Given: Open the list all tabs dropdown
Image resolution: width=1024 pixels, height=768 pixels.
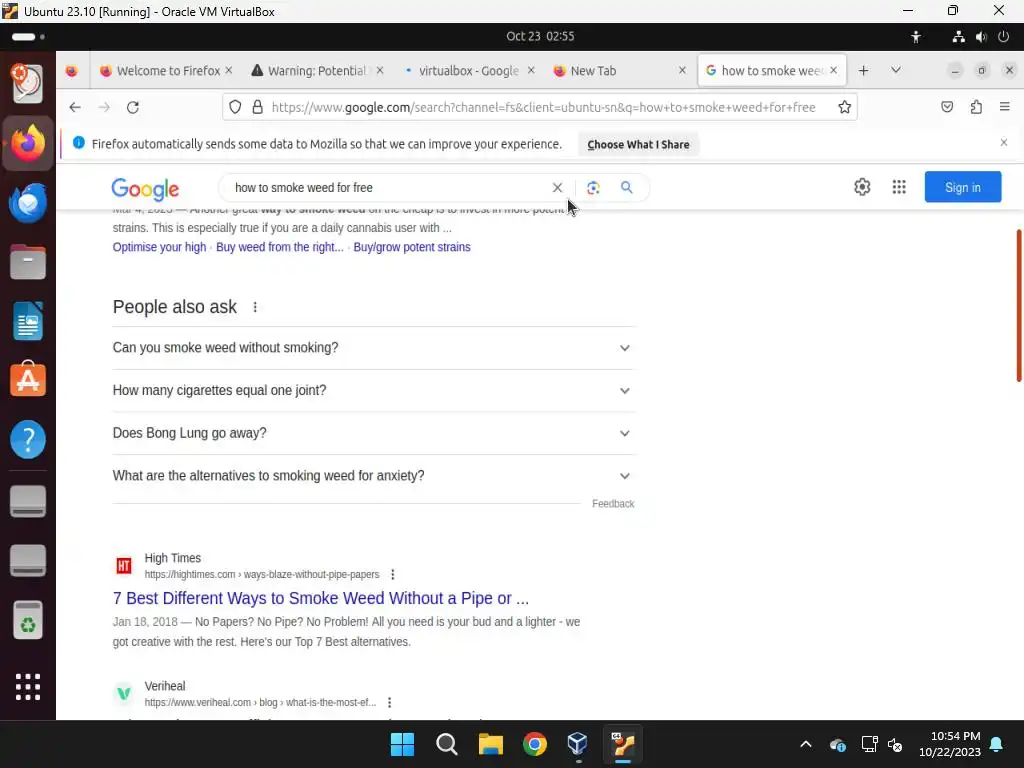Looking at the screenshot, I should tap(896, 71).
